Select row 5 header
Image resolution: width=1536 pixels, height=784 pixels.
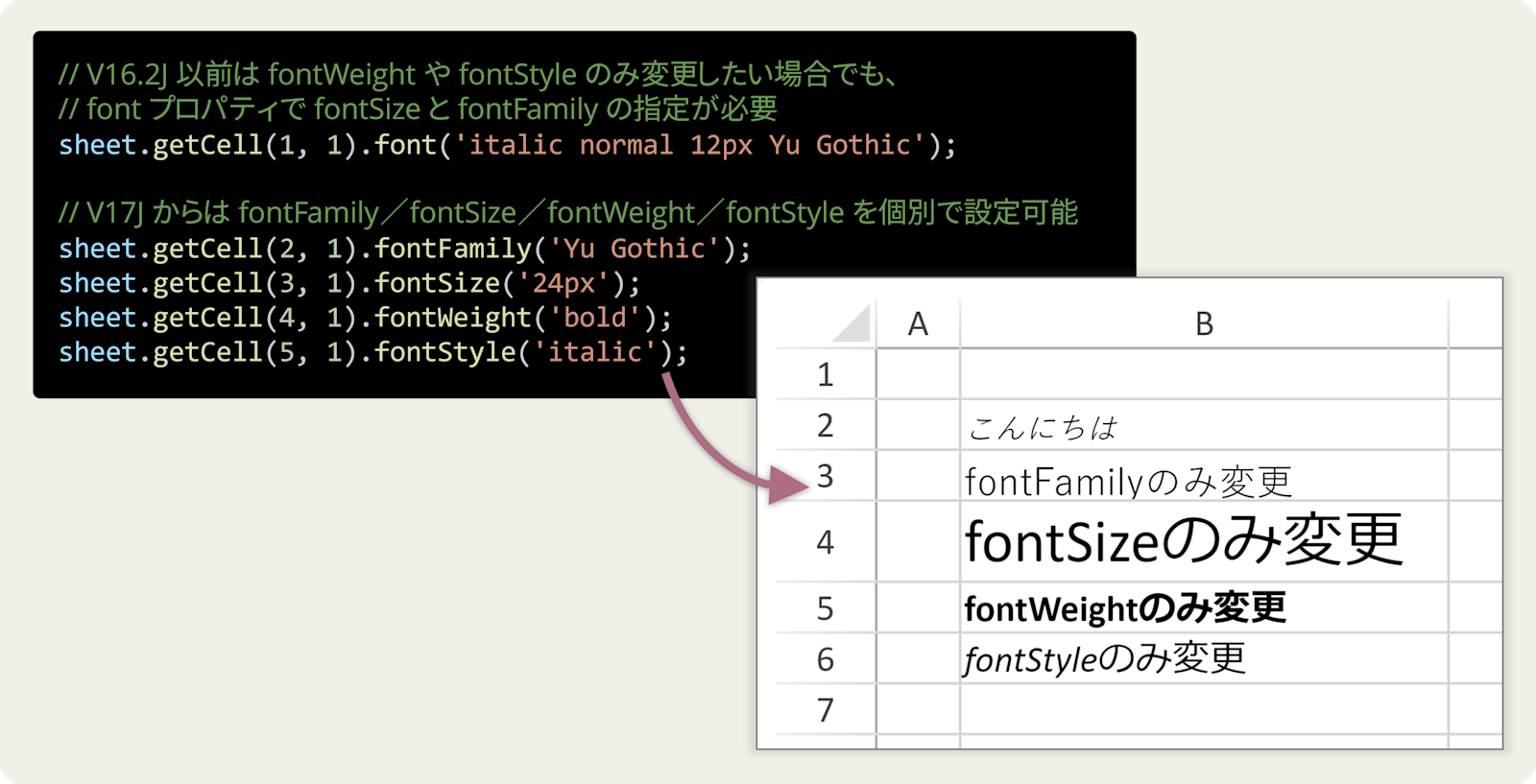(x=826, y=608)
